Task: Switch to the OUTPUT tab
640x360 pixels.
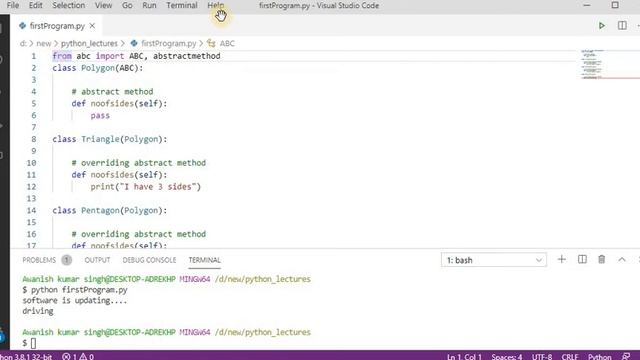Action: (x=97, y=260)
